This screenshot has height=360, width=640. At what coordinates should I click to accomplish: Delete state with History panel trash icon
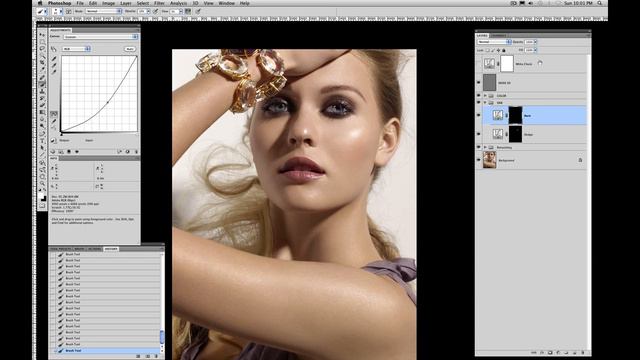(156, 356)
